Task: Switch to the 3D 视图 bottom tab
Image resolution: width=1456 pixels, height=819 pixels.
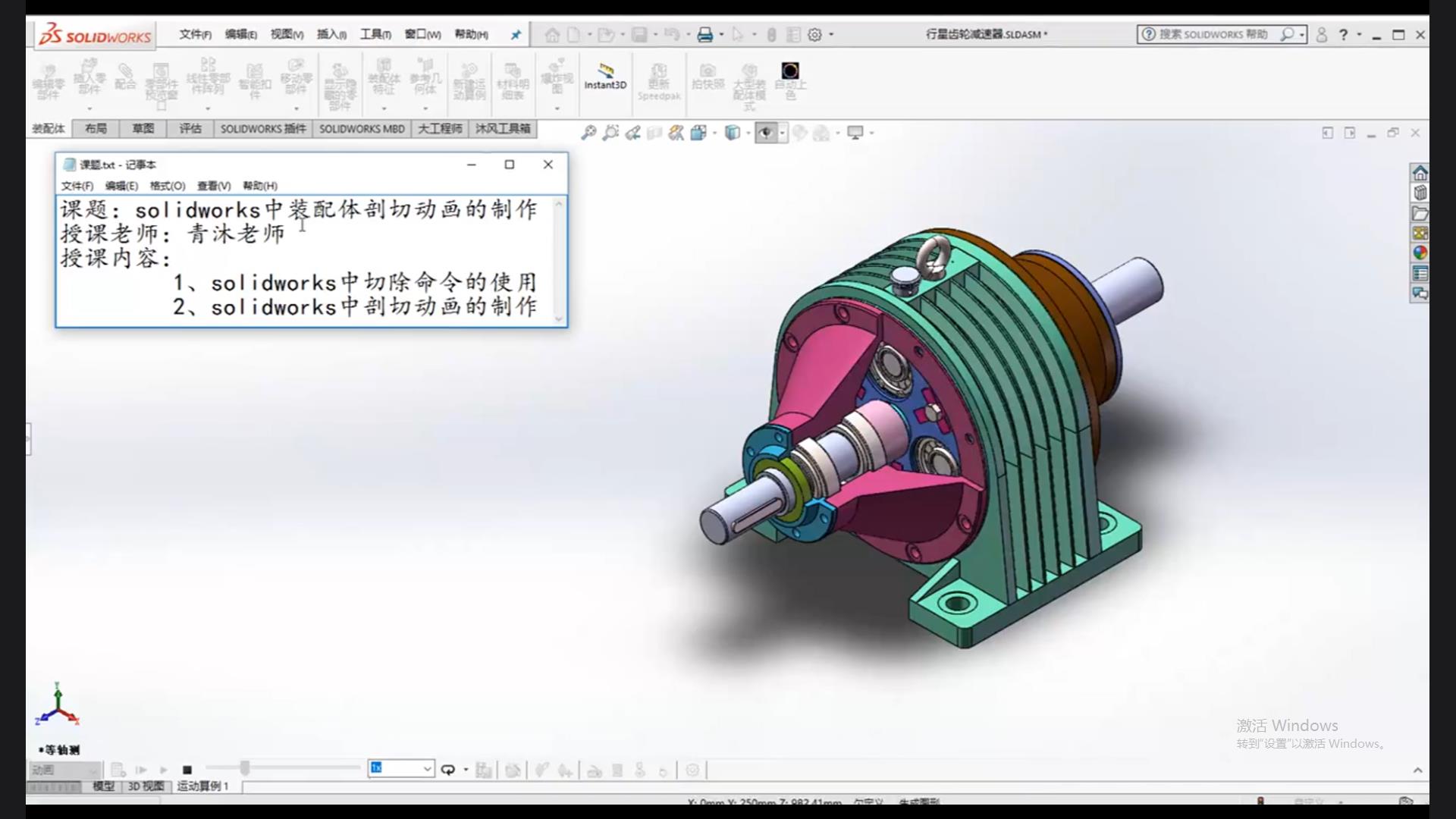Action: (146, 786)
